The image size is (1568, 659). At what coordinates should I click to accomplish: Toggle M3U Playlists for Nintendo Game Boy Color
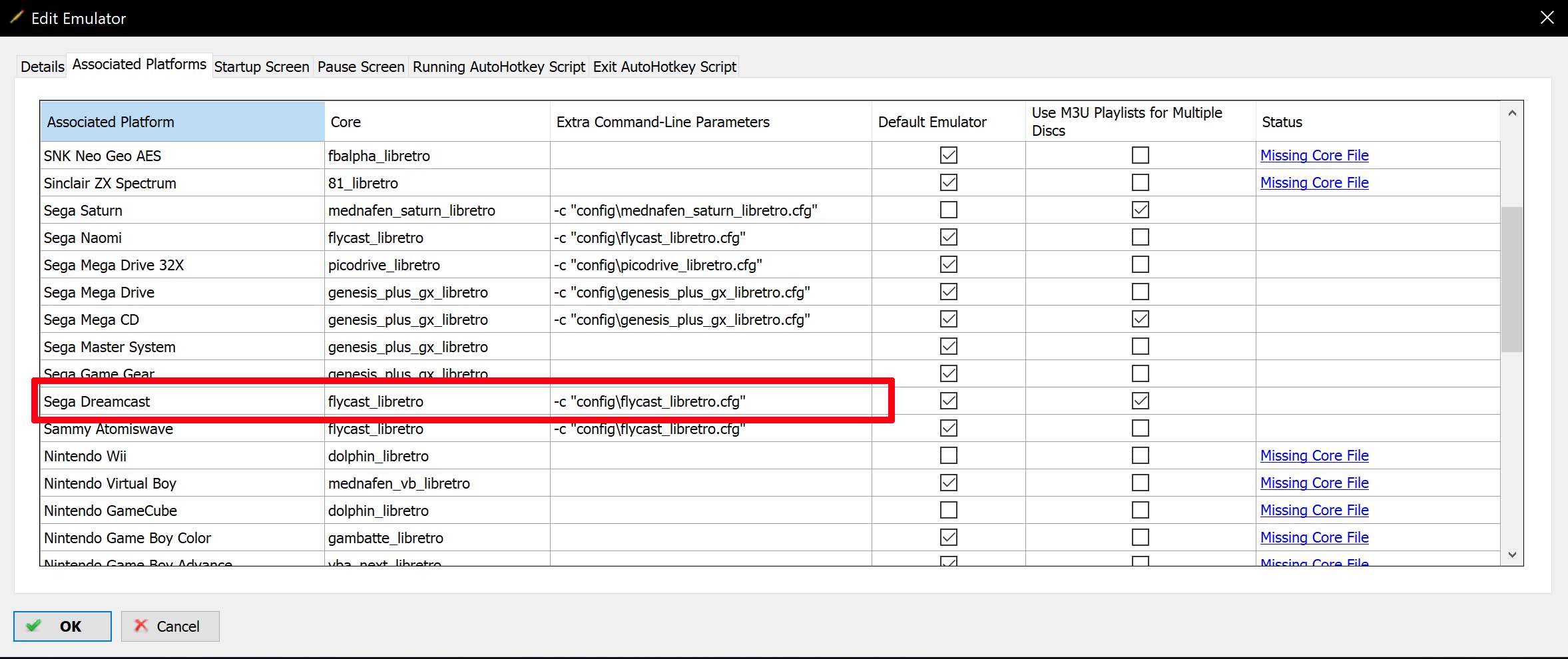(x=1141, y=537)
